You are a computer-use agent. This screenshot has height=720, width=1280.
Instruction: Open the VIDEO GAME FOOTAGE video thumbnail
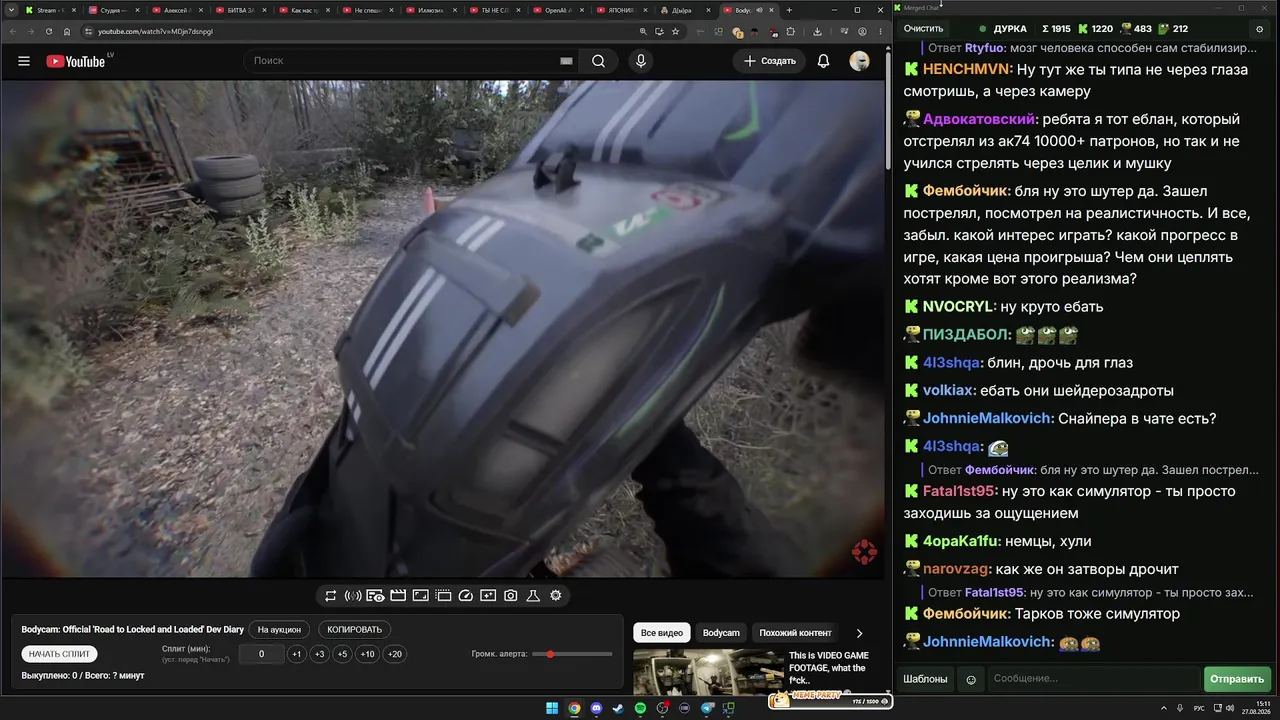pos(708,671)
